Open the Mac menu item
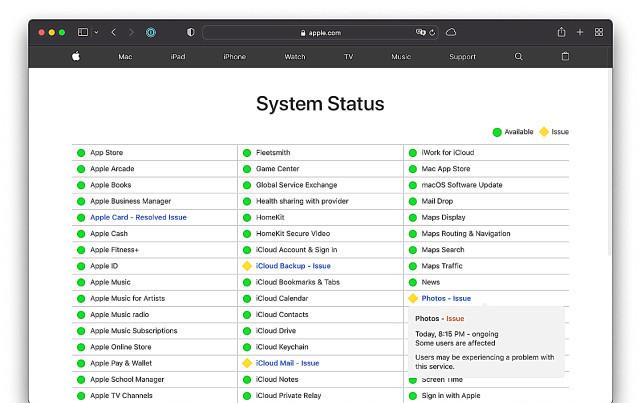 click(x=125, y=57)
